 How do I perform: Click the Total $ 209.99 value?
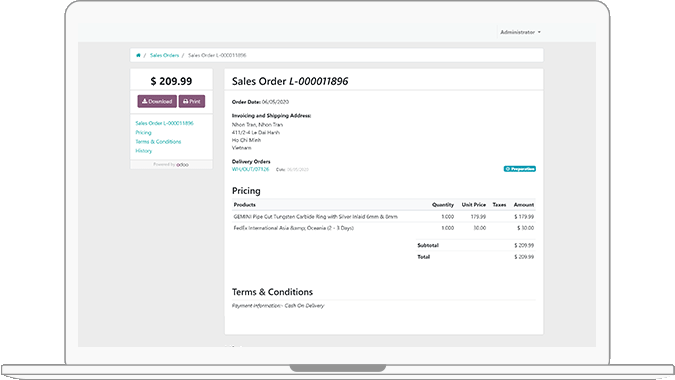click(x=524, y=257)
